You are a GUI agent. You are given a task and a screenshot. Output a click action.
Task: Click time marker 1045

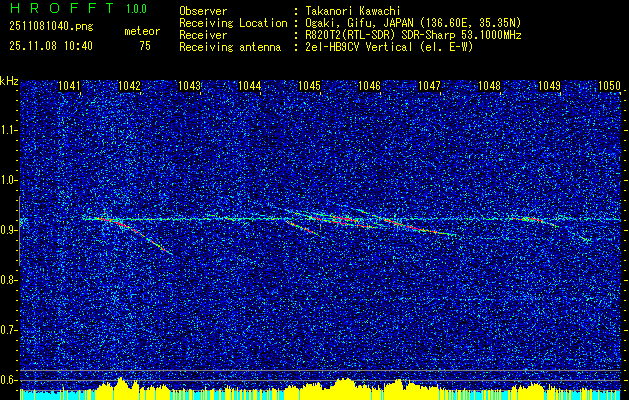(x=310, y=86)
